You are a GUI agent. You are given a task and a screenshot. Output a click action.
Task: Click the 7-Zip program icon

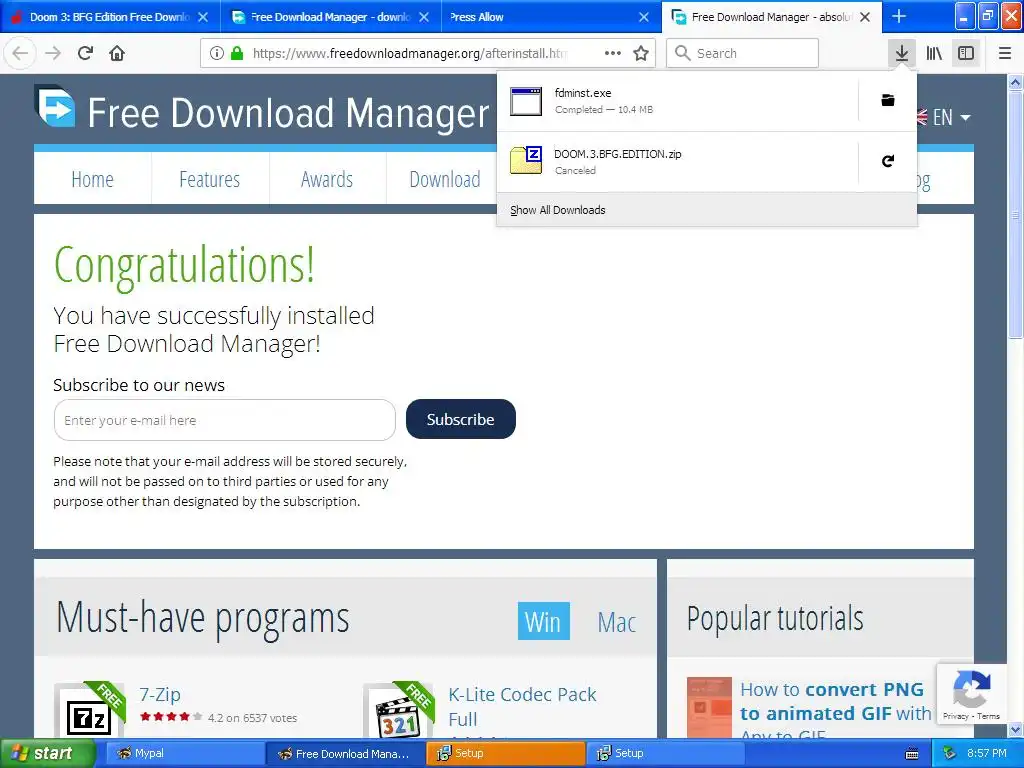89,712
